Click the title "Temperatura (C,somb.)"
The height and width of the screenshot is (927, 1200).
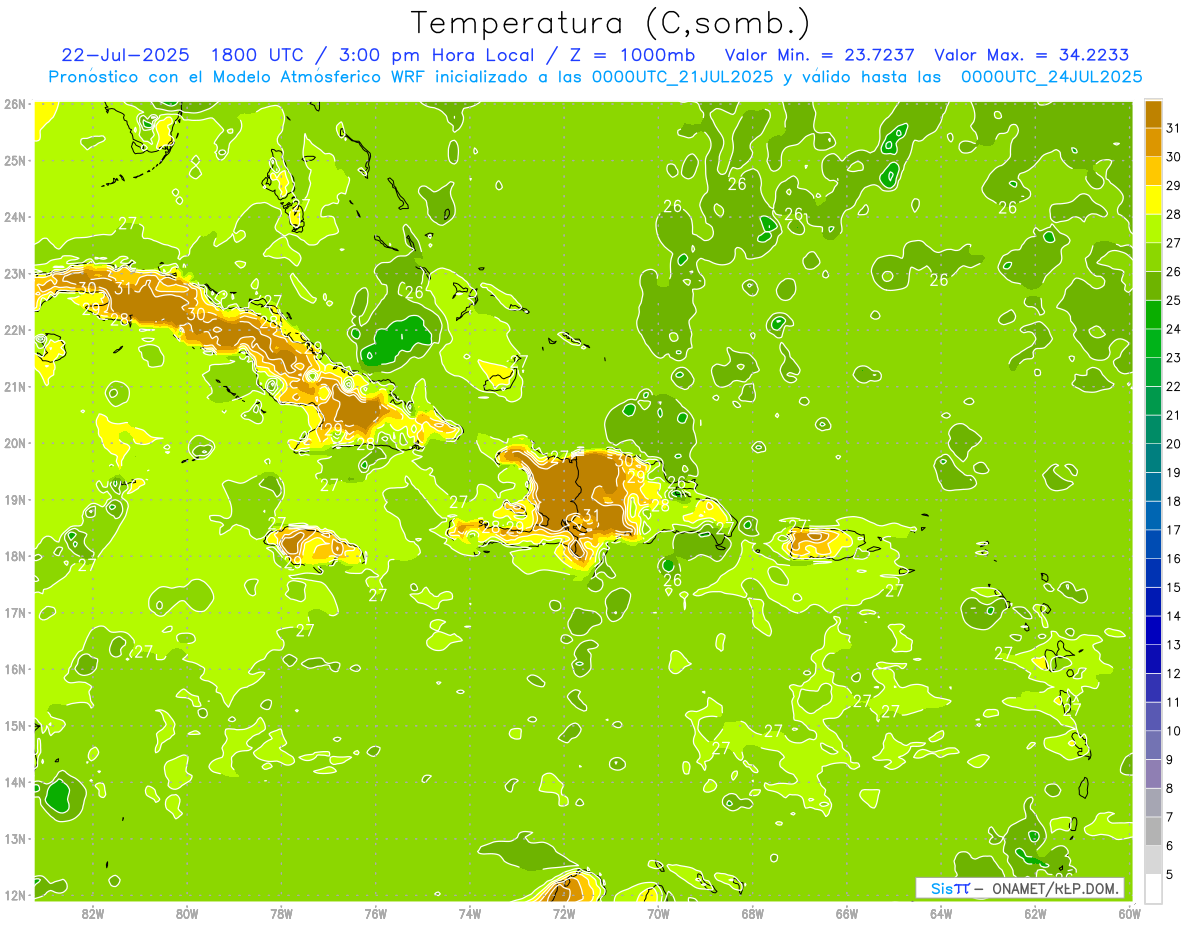tap(610, 23)
